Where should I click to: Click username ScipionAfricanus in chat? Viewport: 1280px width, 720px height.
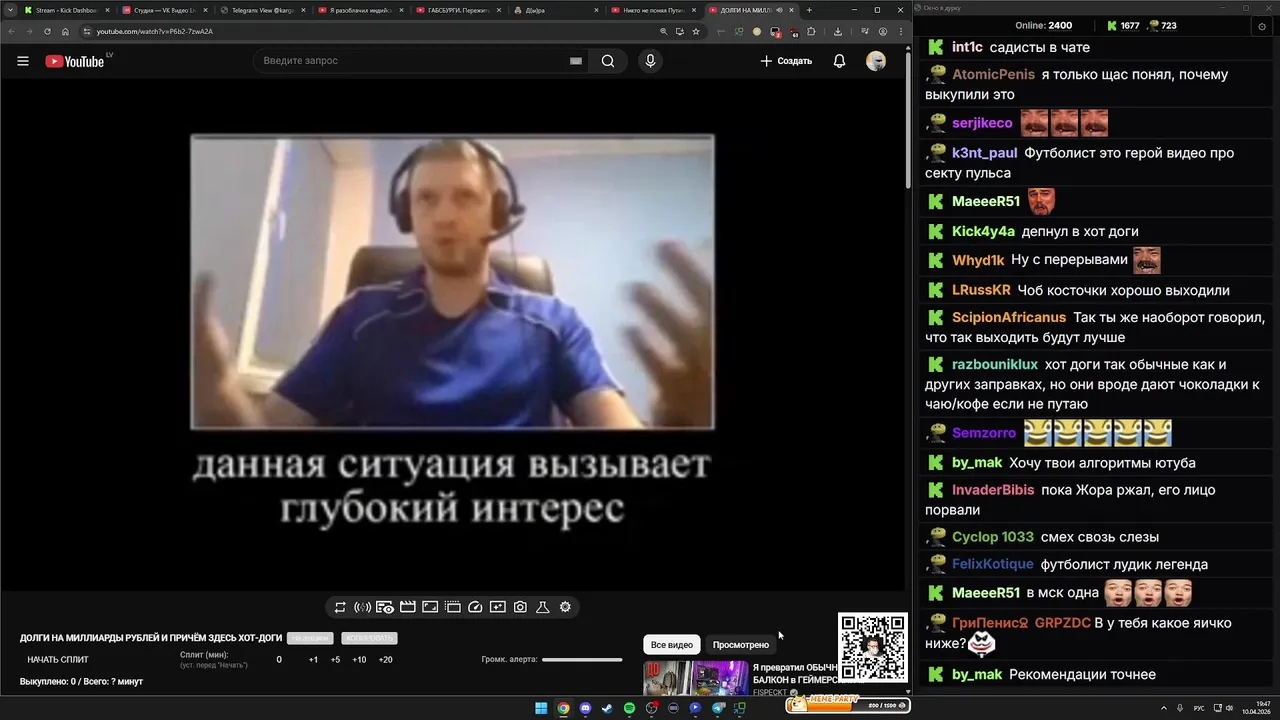pos(1009,318)
